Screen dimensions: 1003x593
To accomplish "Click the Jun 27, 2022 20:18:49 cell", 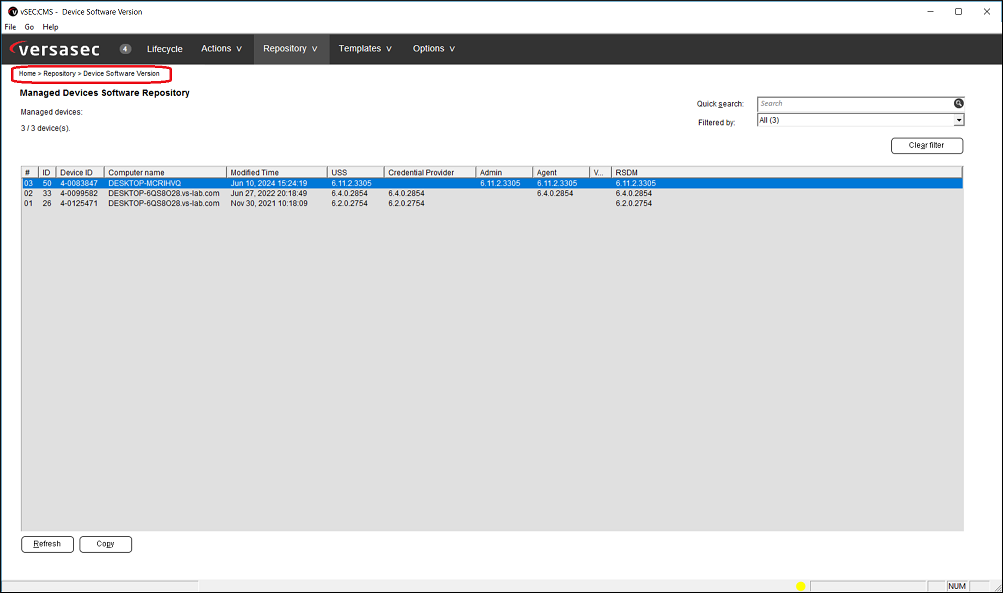I will click(269, 193).
